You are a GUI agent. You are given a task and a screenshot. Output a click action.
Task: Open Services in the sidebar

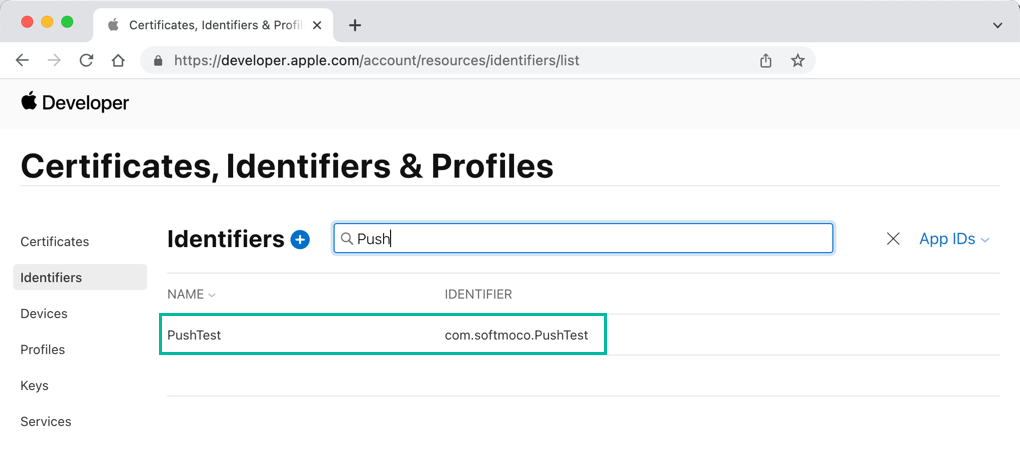click(x=46, y=421)
